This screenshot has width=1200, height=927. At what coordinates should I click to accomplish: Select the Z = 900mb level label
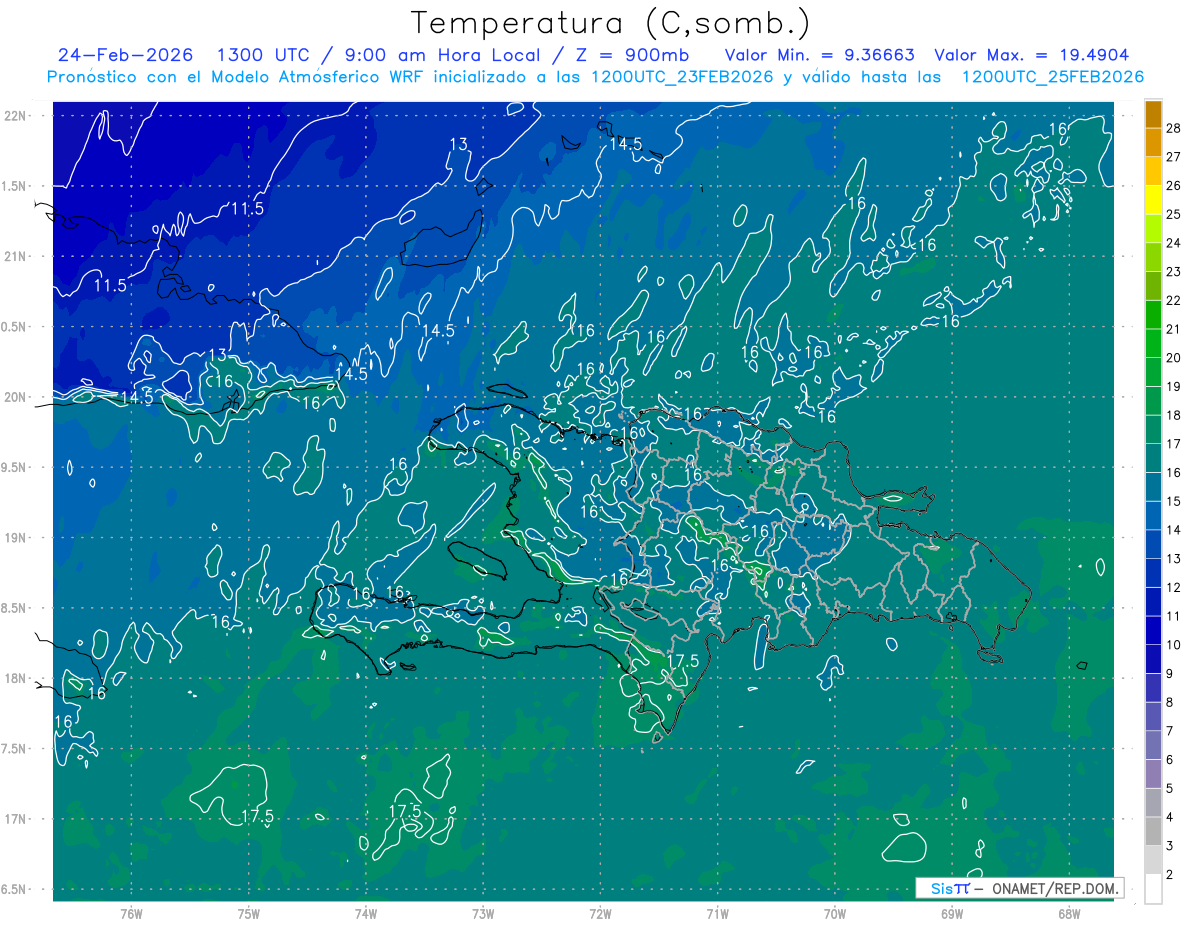coord(633,55)
